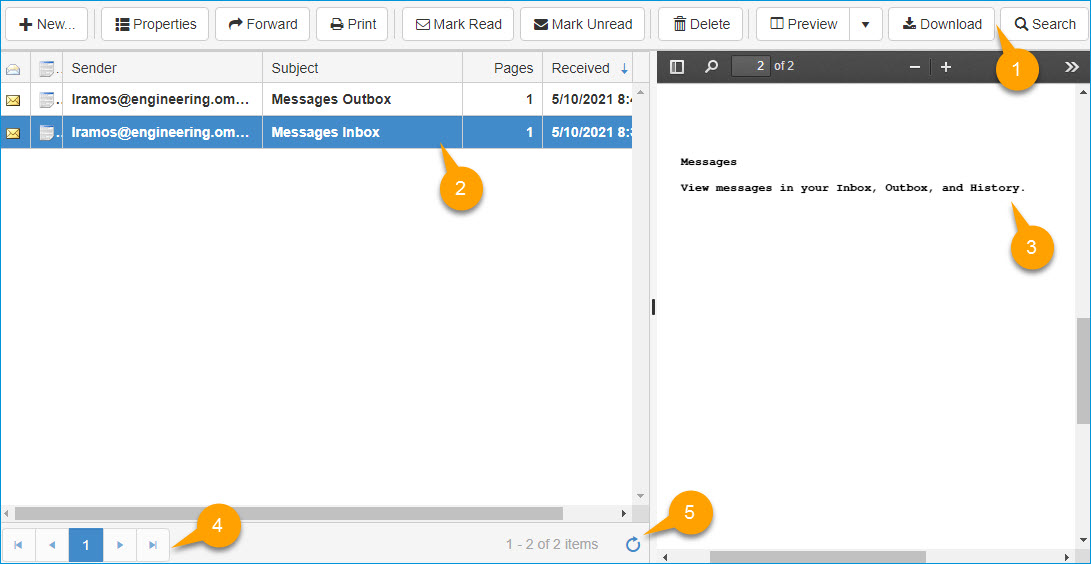
Task: Select page 1 in pager
Action: [x=86, y=545]
